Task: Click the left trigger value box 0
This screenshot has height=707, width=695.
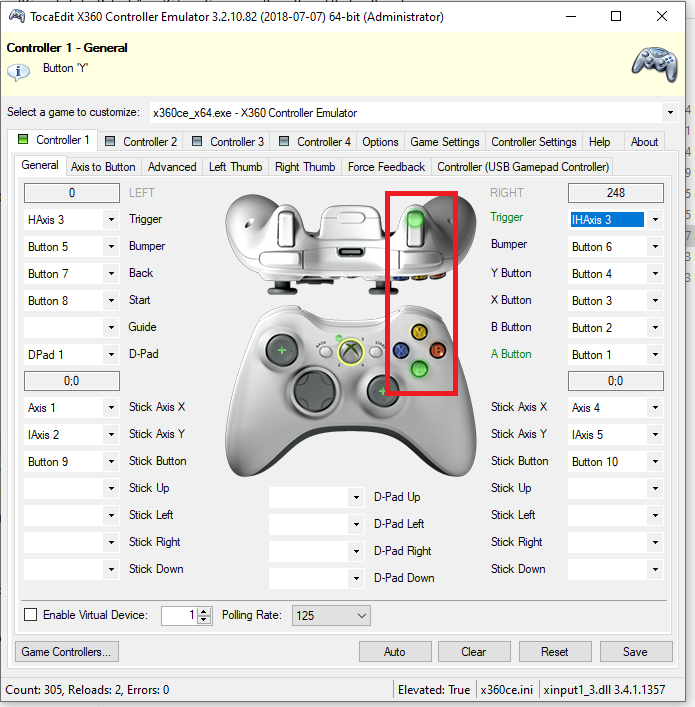Action: coord(72,193)
